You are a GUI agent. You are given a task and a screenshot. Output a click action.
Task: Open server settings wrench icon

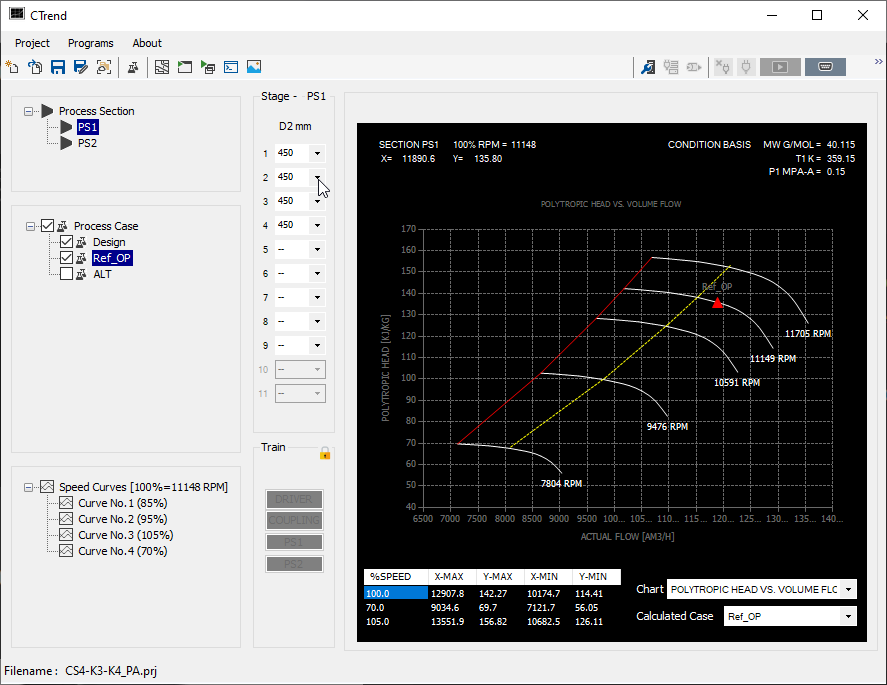tap(648, 67)
